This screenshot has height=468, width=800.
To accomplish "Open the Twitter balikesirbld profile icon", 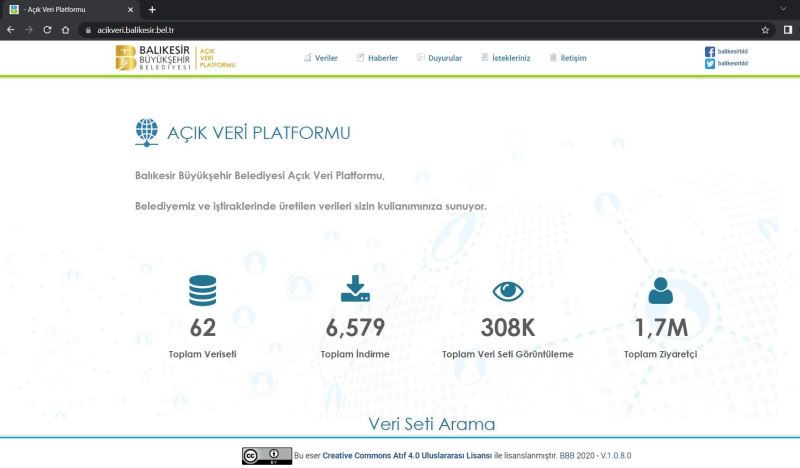I will [710, 63].
